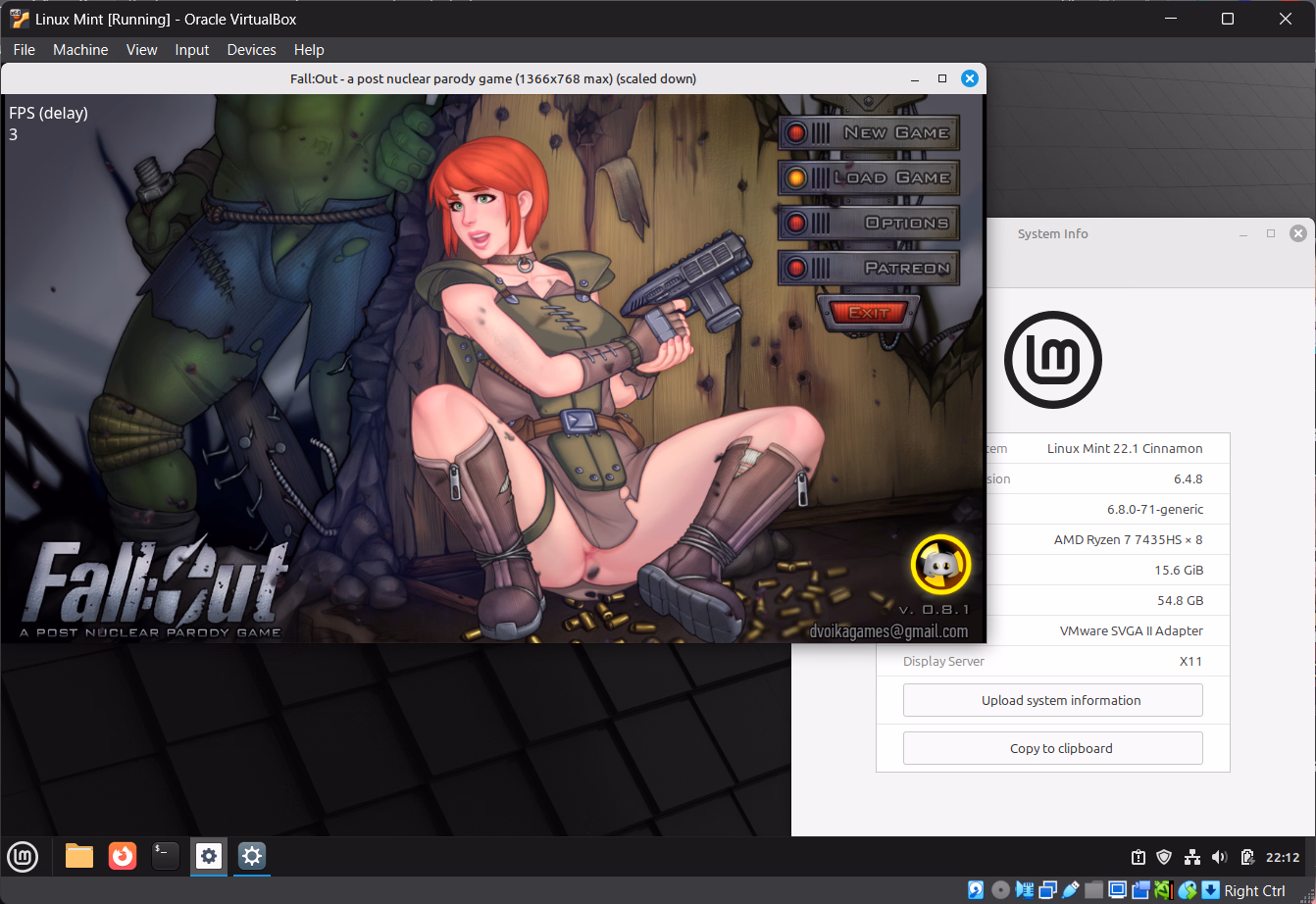Select the Cinnamon version 6.4.8 value

[1189, 478]
